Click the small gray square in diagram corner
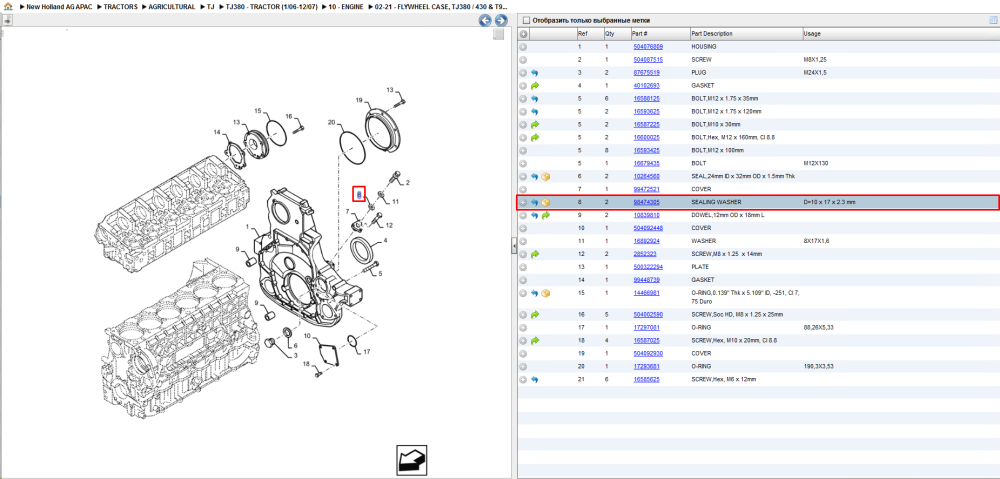 [x=499, y=34]
